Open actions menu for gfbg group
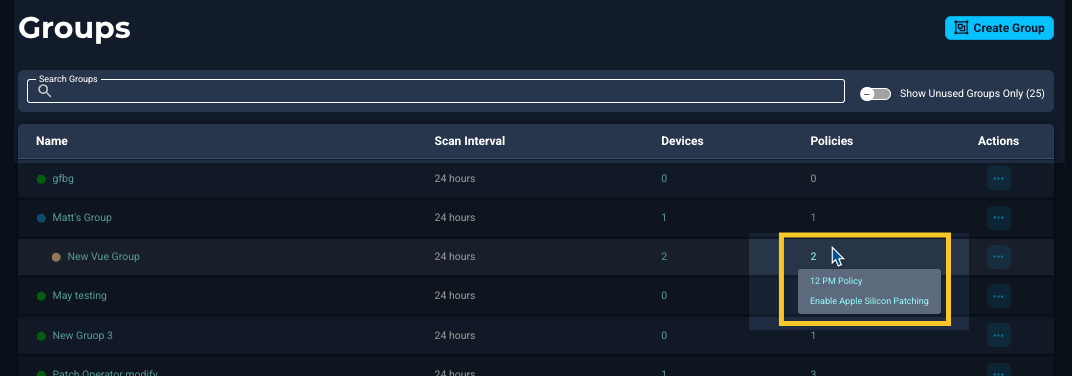This screenshot has width=1072, height=376. (998, 178)
